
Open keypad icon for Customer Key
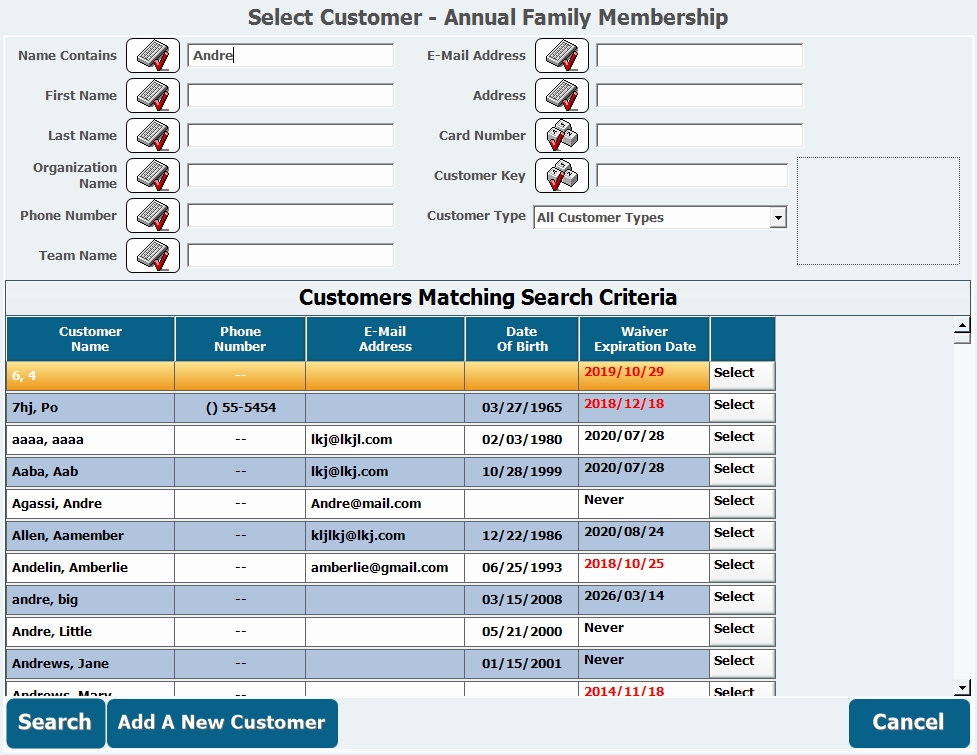(561, 176)
